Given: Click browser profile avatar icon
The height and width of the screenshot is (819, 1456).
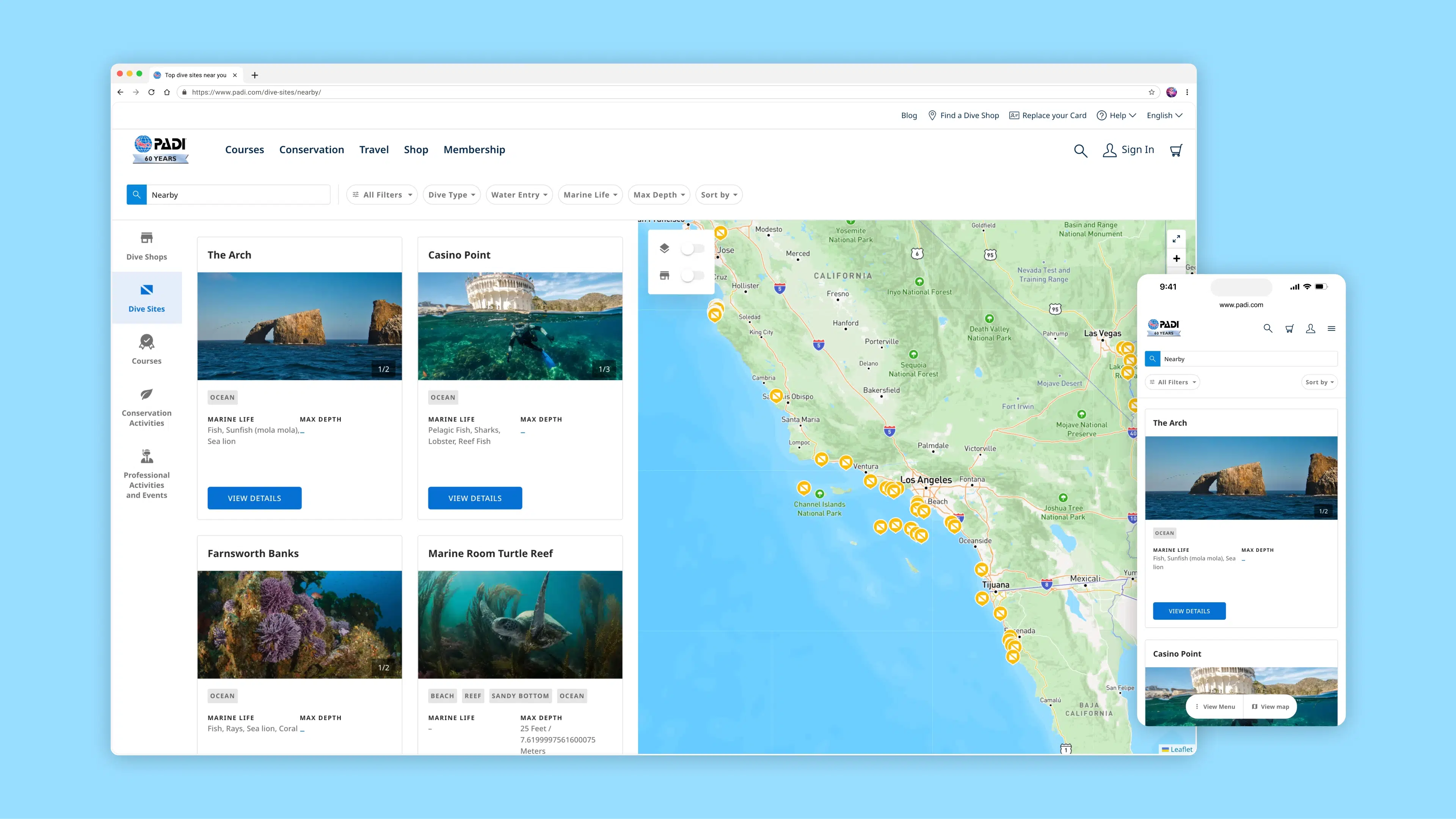Looking at the screenshot, I should (1172, 92).
